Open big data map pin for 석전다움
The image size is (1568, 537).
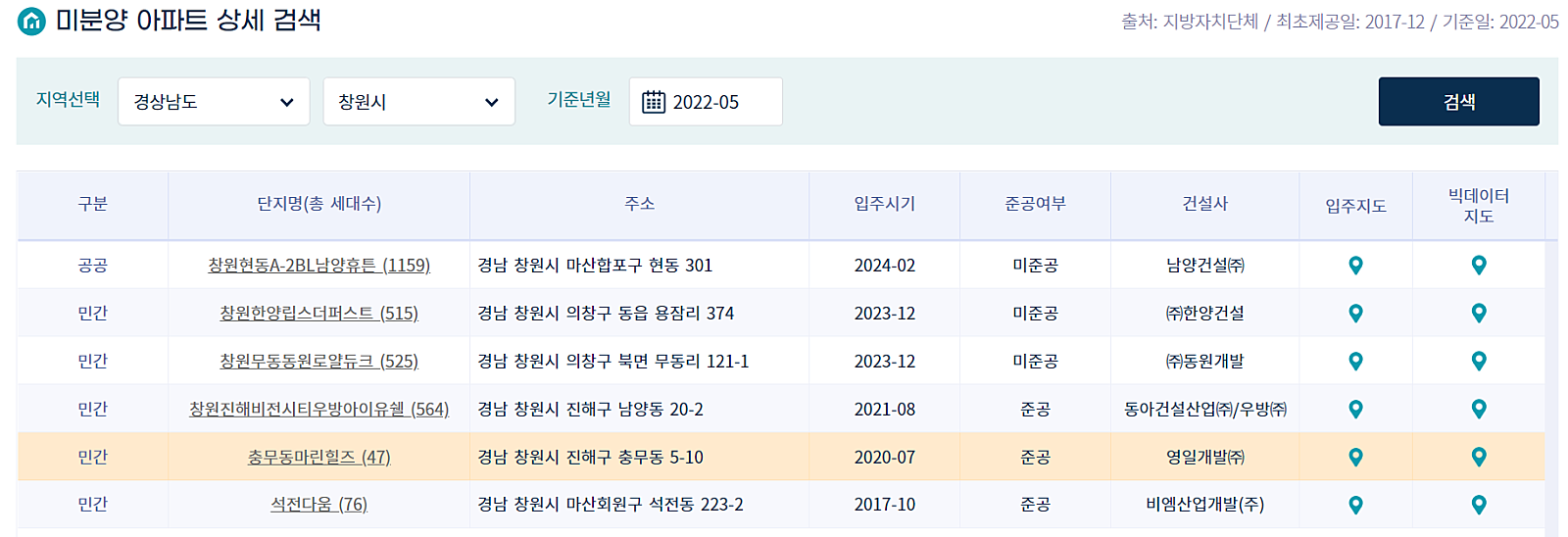click(x=1479, y=506)
